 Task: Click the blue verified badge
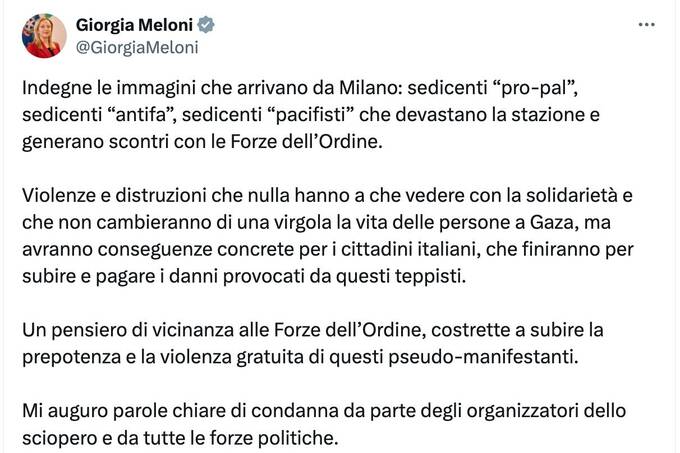[205, 25]
